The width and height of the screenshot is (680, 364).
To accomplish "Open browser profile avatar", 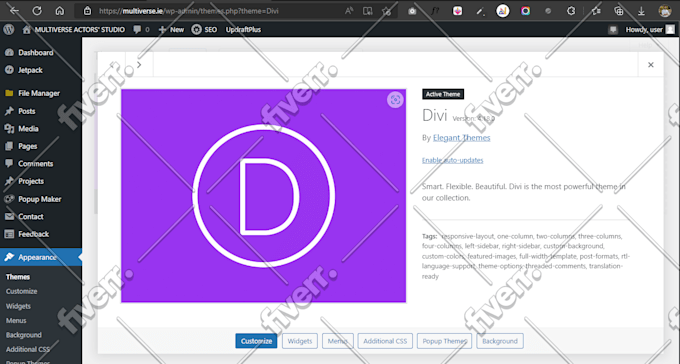I will point(665,11).
